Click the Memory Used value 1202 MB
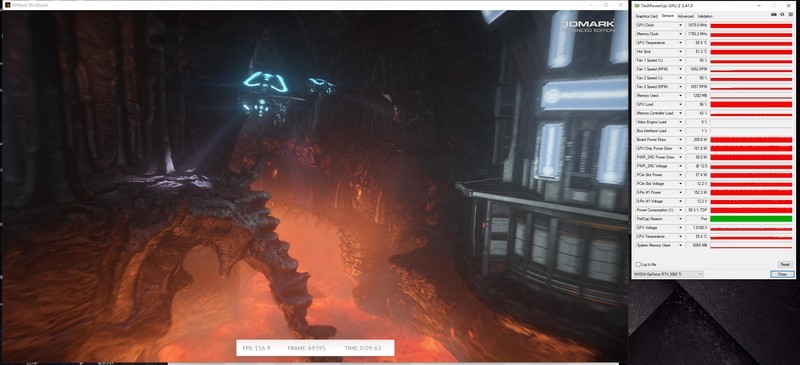Screen dimensions: 800x365 (x=697, y=95)
